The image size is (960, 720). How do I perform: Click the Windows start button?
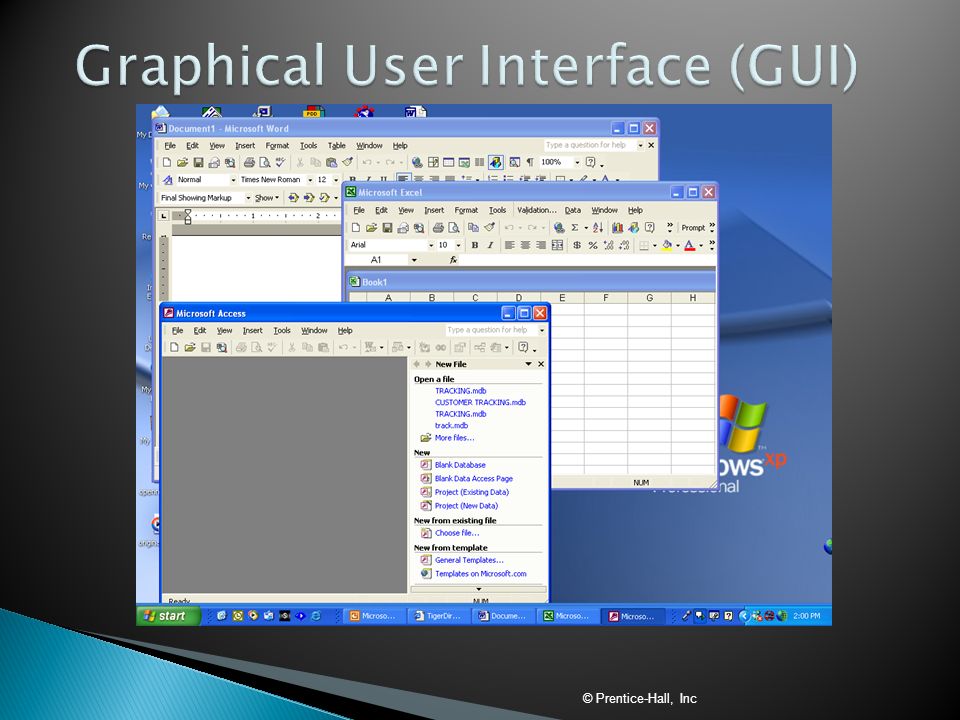click(168, 616)
